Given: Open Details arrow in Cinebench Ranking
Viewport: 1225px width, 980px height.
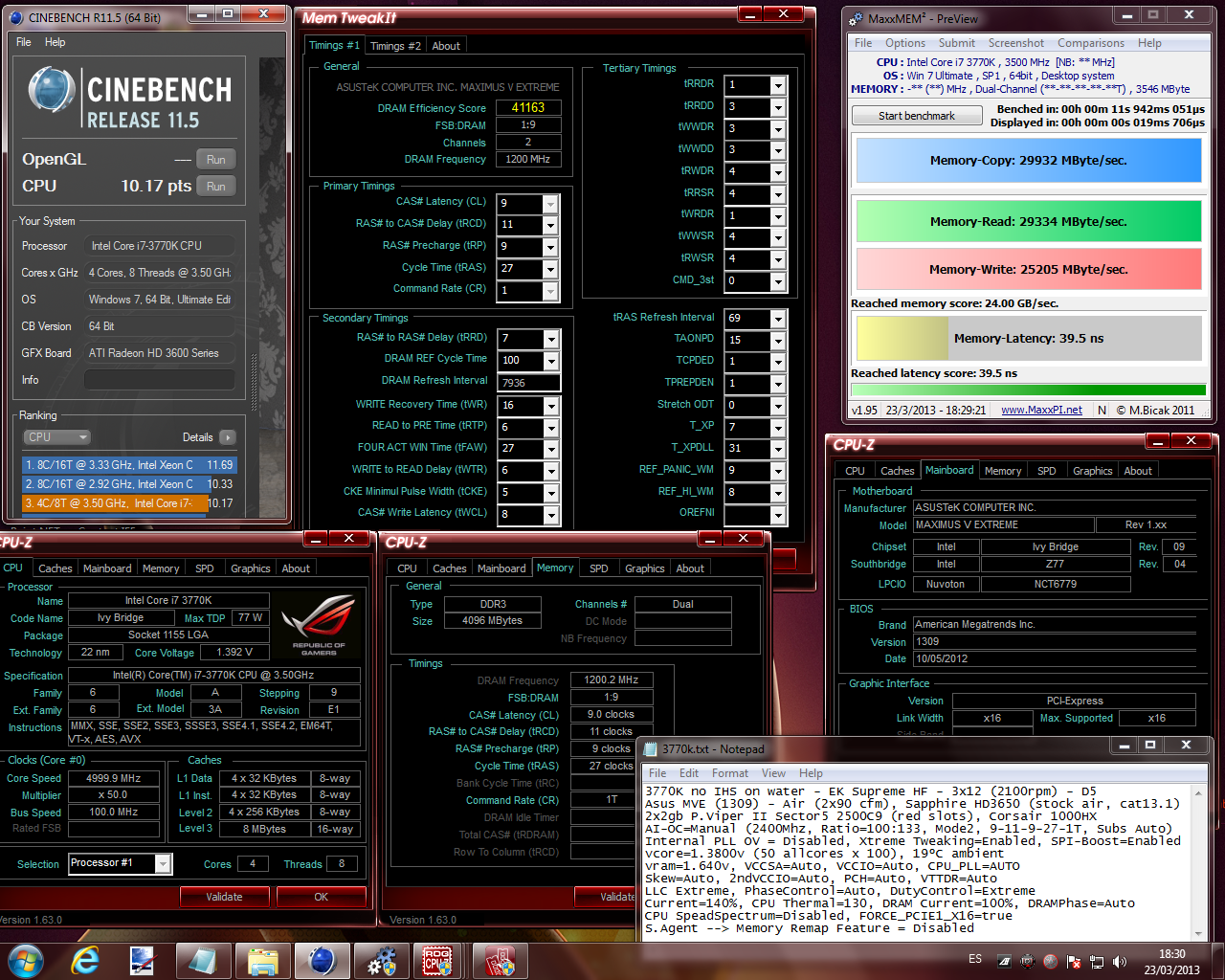Looking at the screenshot, I should tap(228, 437).
